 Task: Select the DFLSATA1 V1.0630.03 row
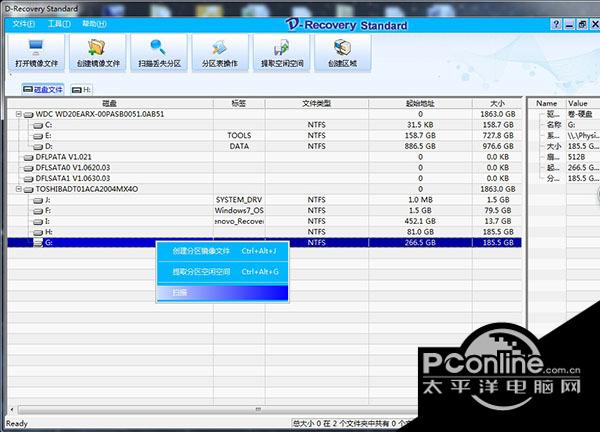point(264,178)
